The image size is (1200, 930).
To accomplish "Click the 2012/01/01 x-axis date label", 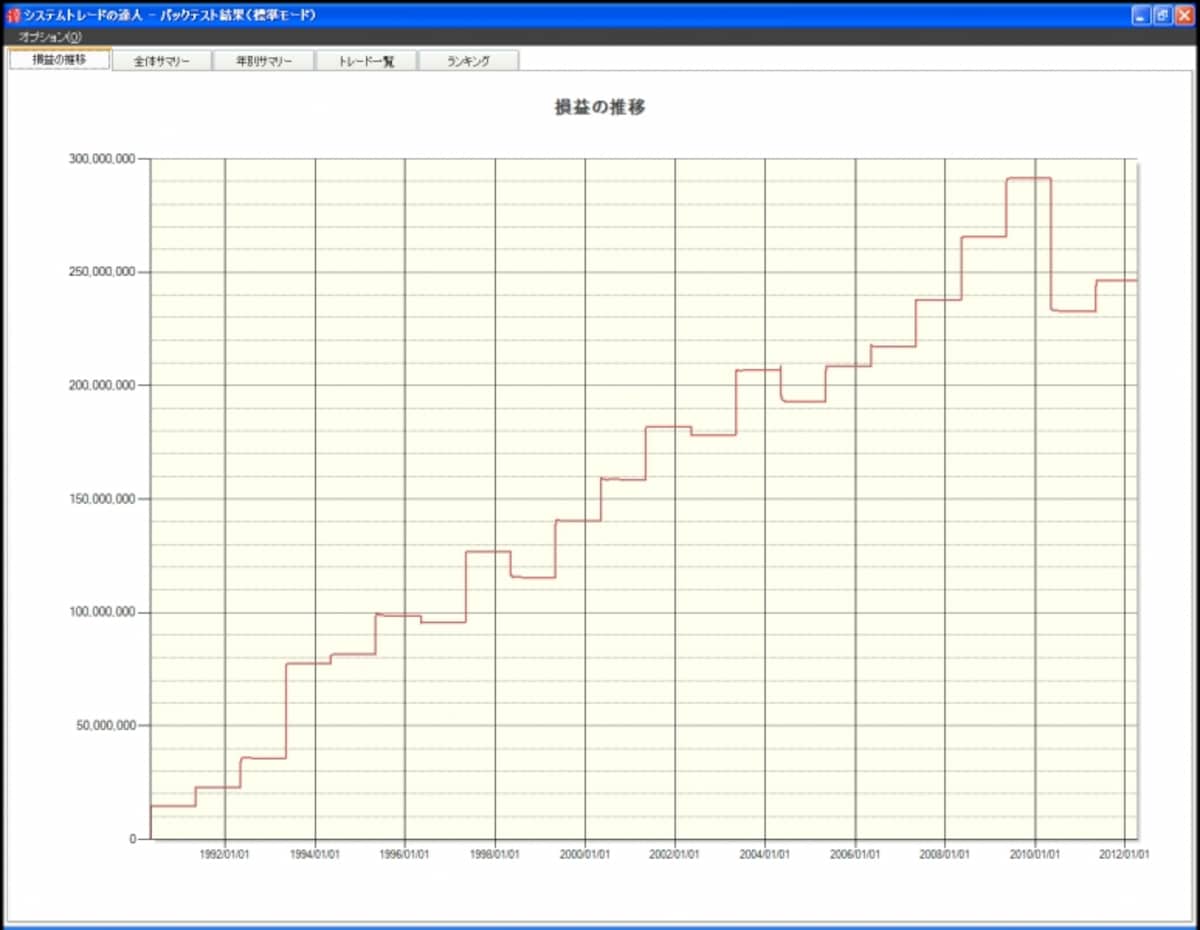I will pyautogui.click(x=1125, y=855).
